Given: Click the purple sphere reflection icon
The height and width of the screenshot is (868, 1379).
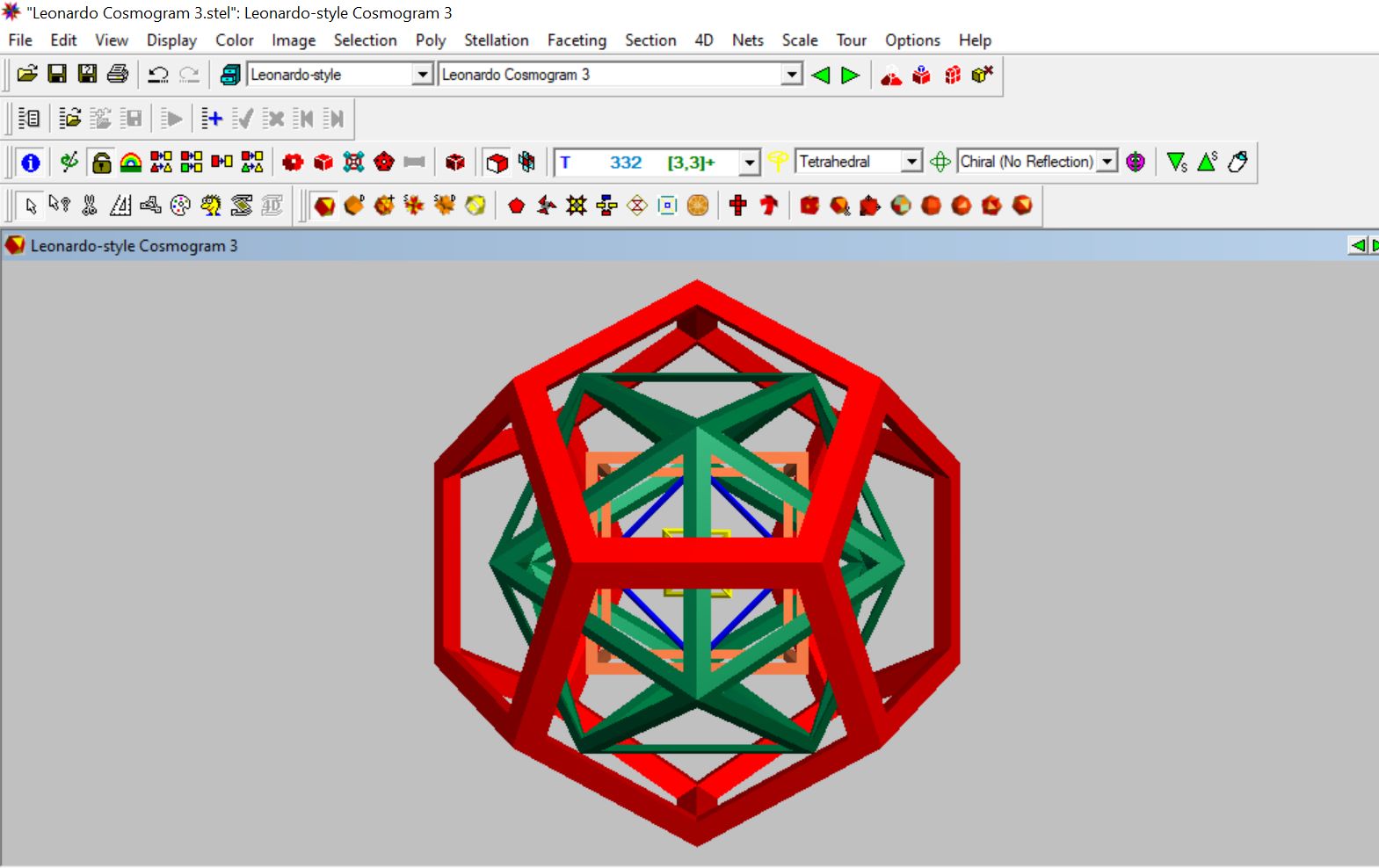Looking at the screenshot, I should (x=1136, y=162).
